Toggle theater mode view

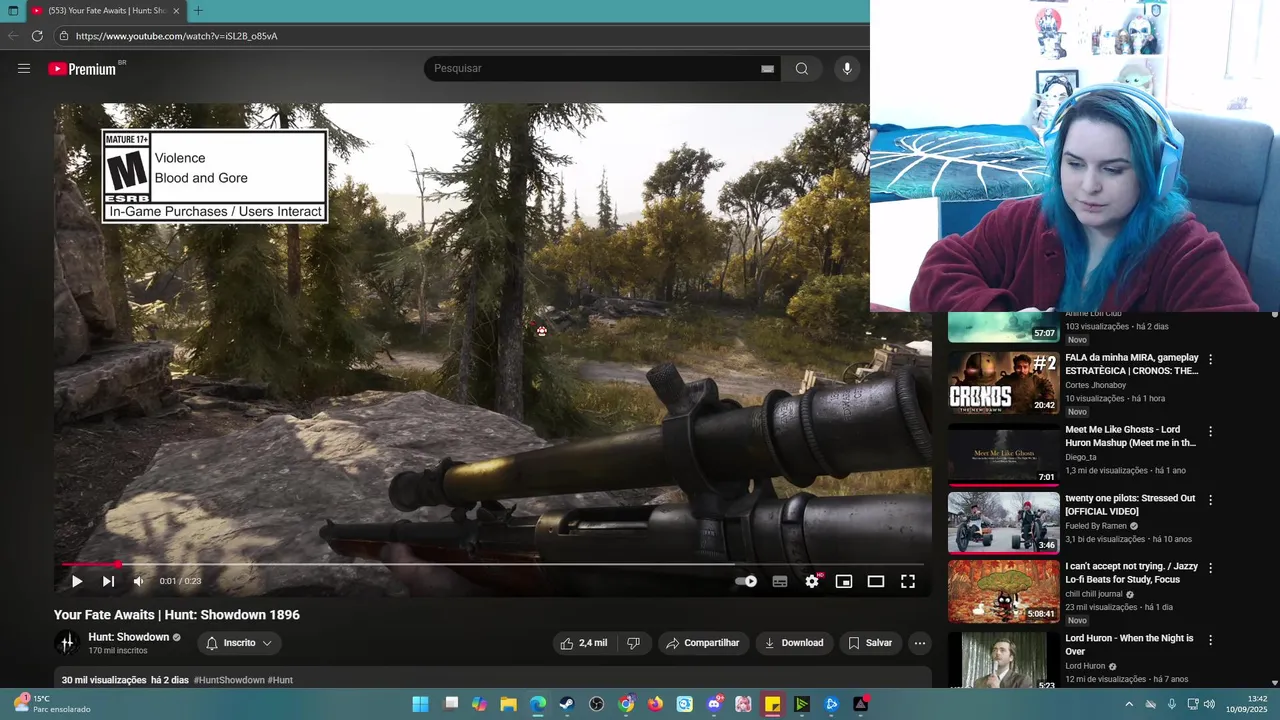pyautogui.click(x=876, y=581)
